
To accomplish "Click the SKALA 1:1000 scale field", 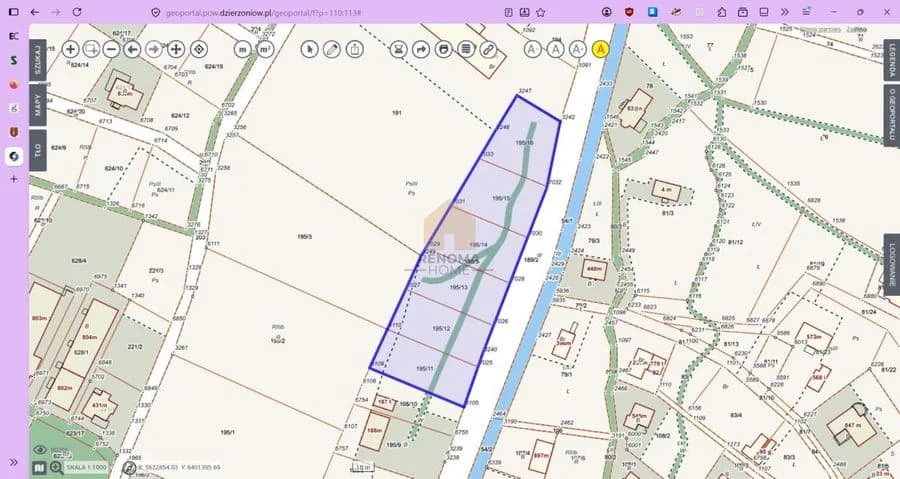I will pos(87,468).
